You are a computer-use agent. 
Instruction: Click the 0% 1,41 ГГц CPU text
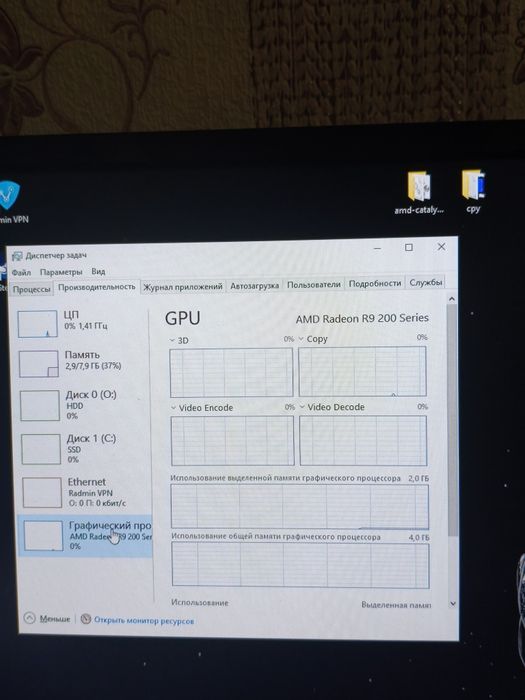click(86, 326)
